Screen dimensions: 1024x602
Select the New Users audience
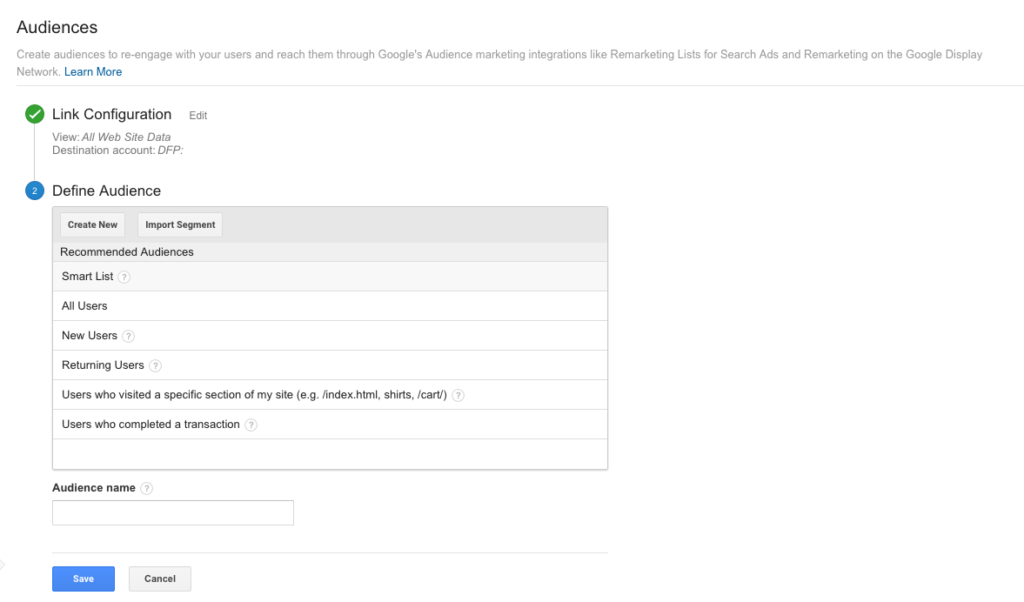coord(89,336)
